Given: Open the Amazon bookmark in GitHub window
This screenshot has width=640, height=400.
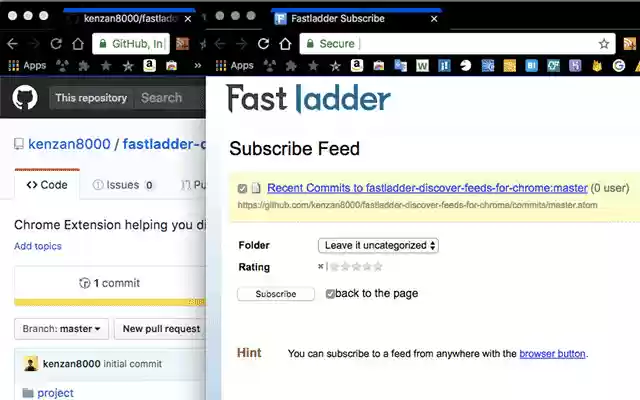Looking at the screenshot, I should click(149, 65).
